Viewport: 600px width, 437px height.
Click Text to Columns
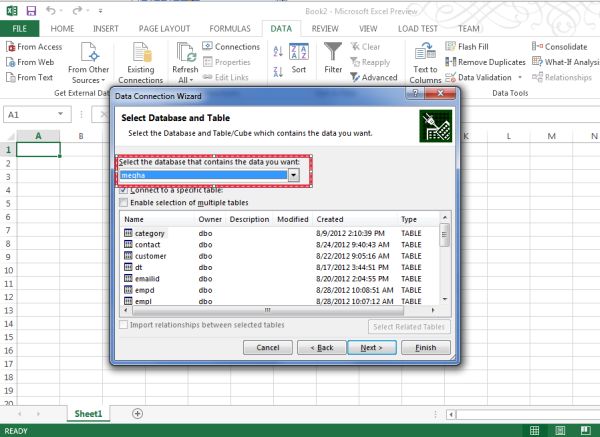(x=425, y=63)
